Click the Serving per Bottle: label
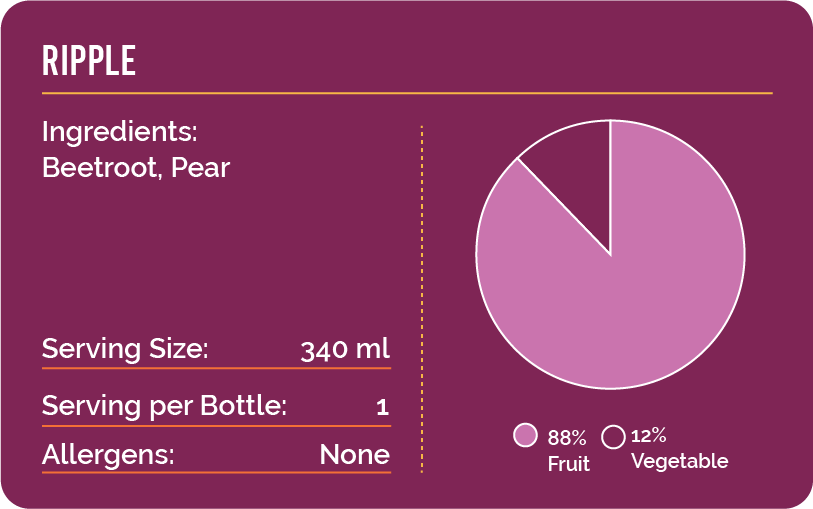The width and height of the screenshot is (813, 509). coord(164,406)
